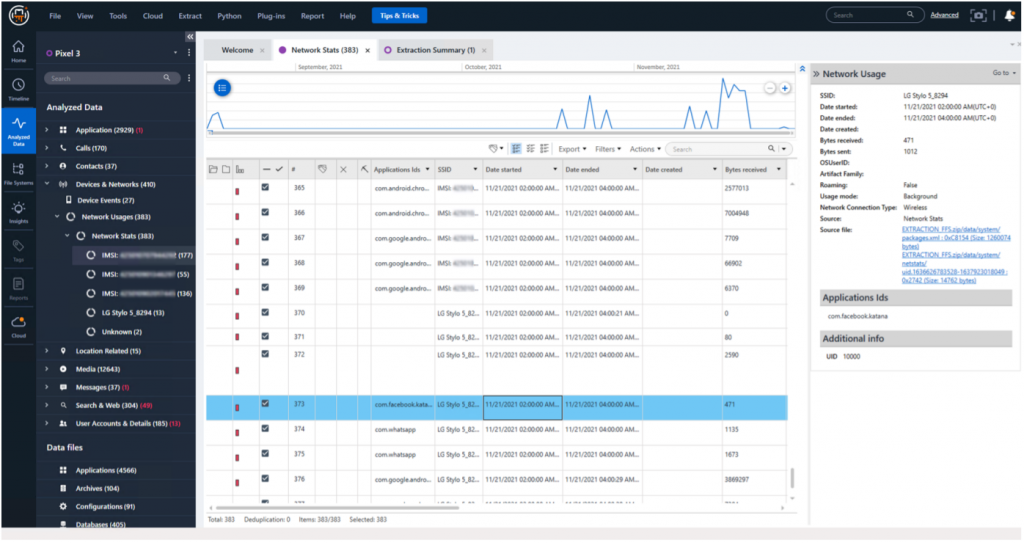This screenshot has height=543, width=1024.
Task: Switch to Extraction Summary (1) tab
Action: tap(436, 50)
